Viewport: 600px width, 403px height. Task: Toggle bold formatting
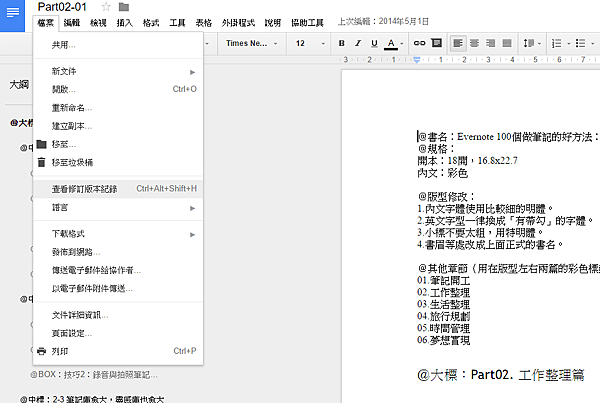coord(342,43)
